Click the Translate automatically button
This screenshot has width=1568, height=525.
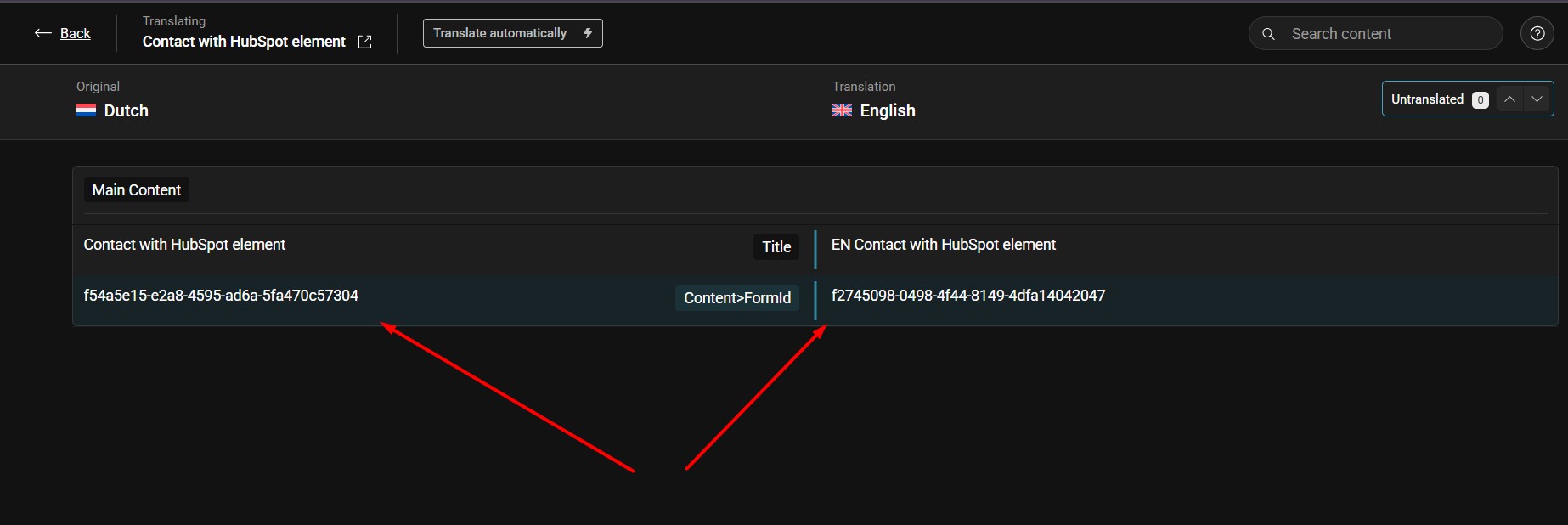tap(513, 33)
